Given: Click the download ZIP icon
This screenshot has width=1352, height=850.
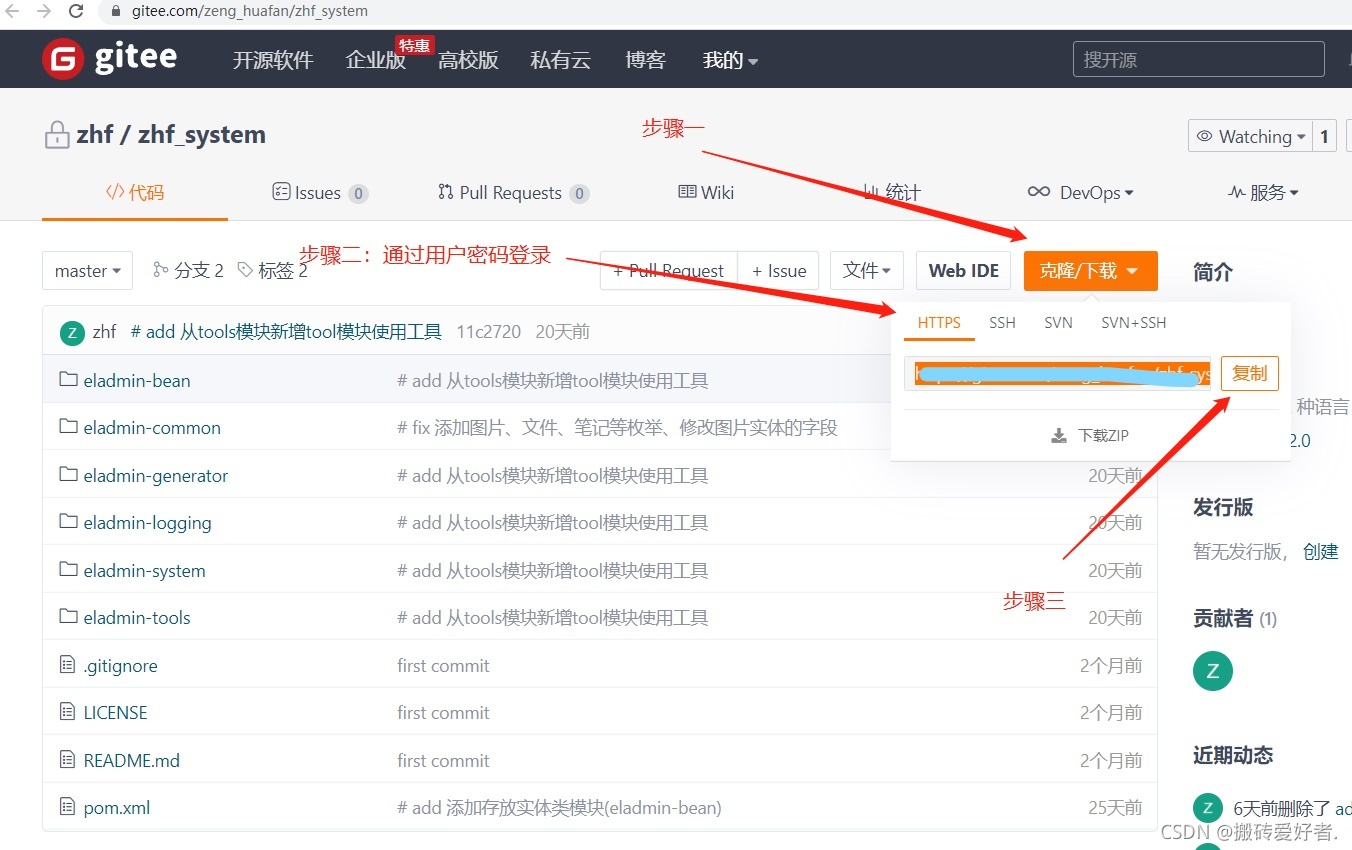Looking at the screenshot, I should click(x=1059, y=436).
